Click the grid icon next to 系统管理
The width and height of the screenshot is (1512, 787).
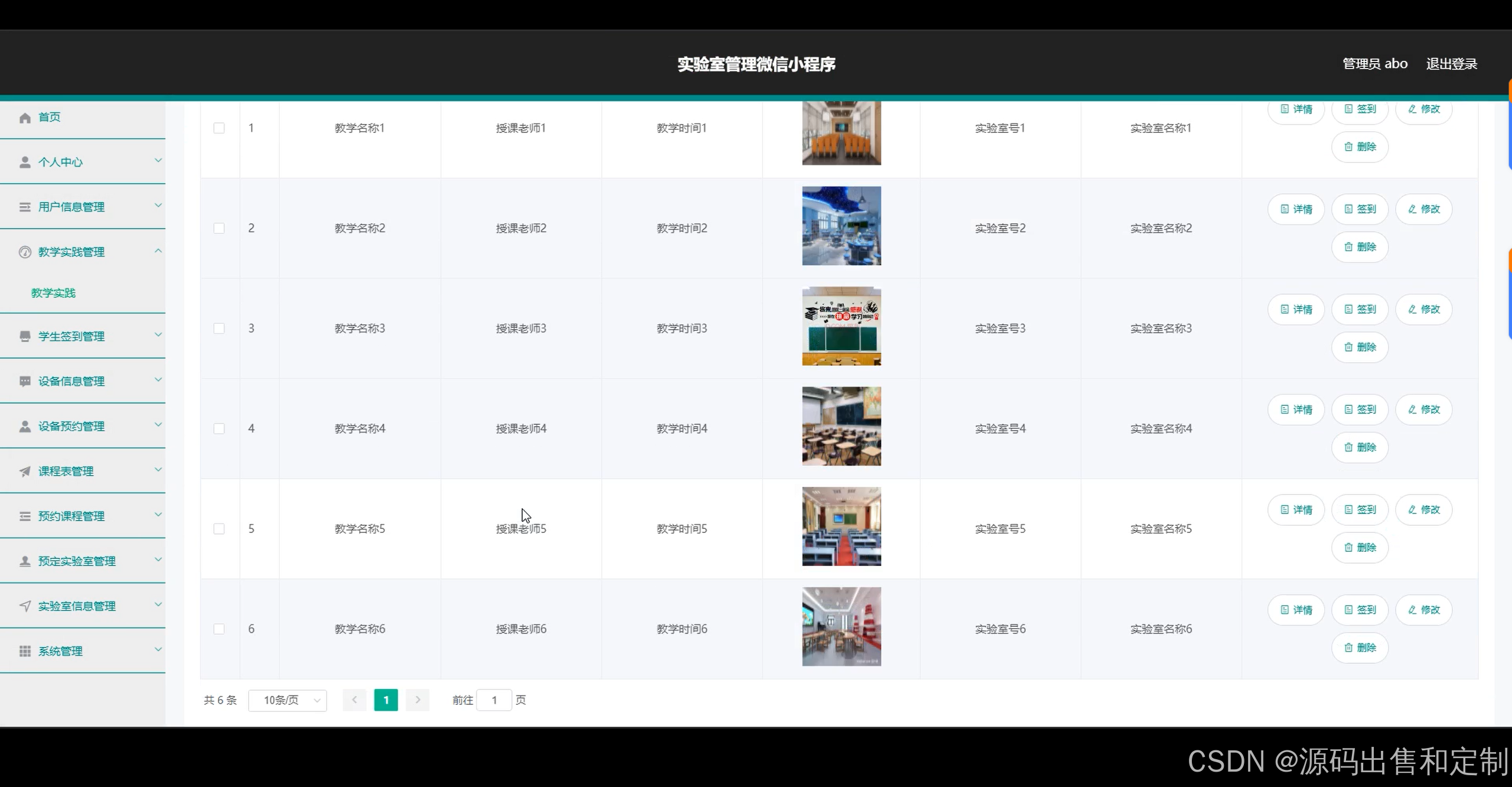(x=25, y=651)
